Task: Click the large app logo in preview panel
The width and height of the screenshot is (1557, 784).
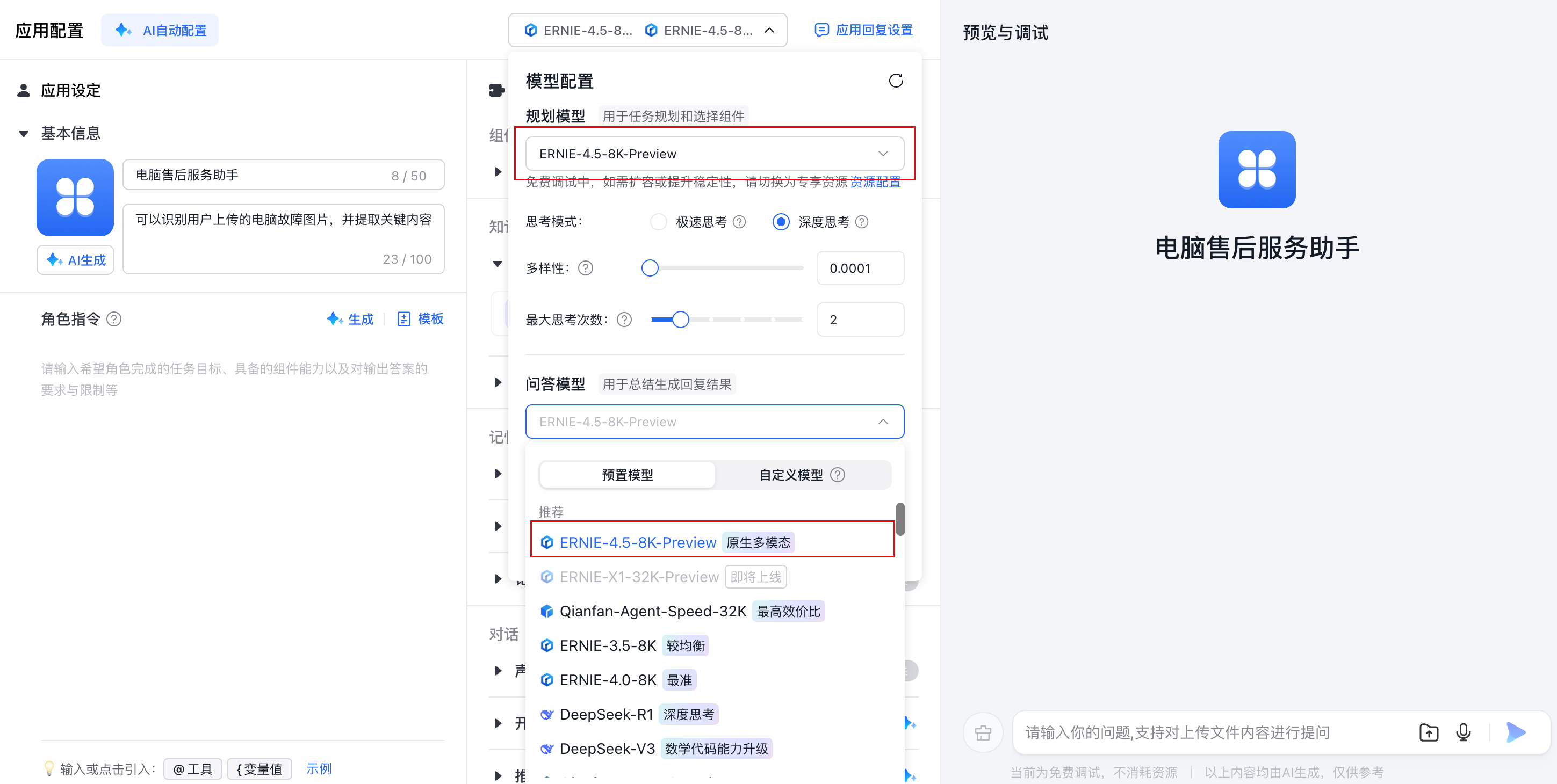Action: tap(1257, 170)
